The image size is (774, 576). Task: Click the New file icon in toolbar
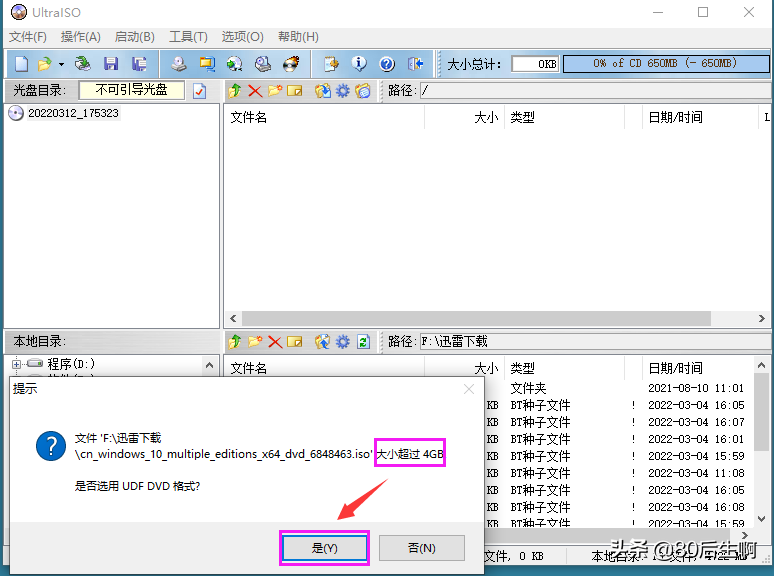click(22, 64)
